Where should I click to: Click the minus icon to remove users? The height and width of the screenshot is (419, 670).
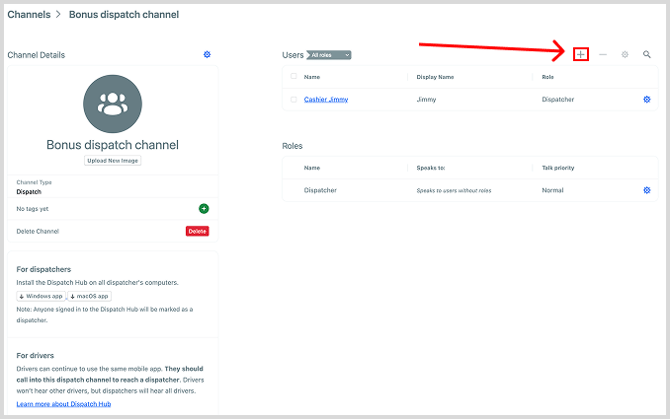[x=603, y=54]
